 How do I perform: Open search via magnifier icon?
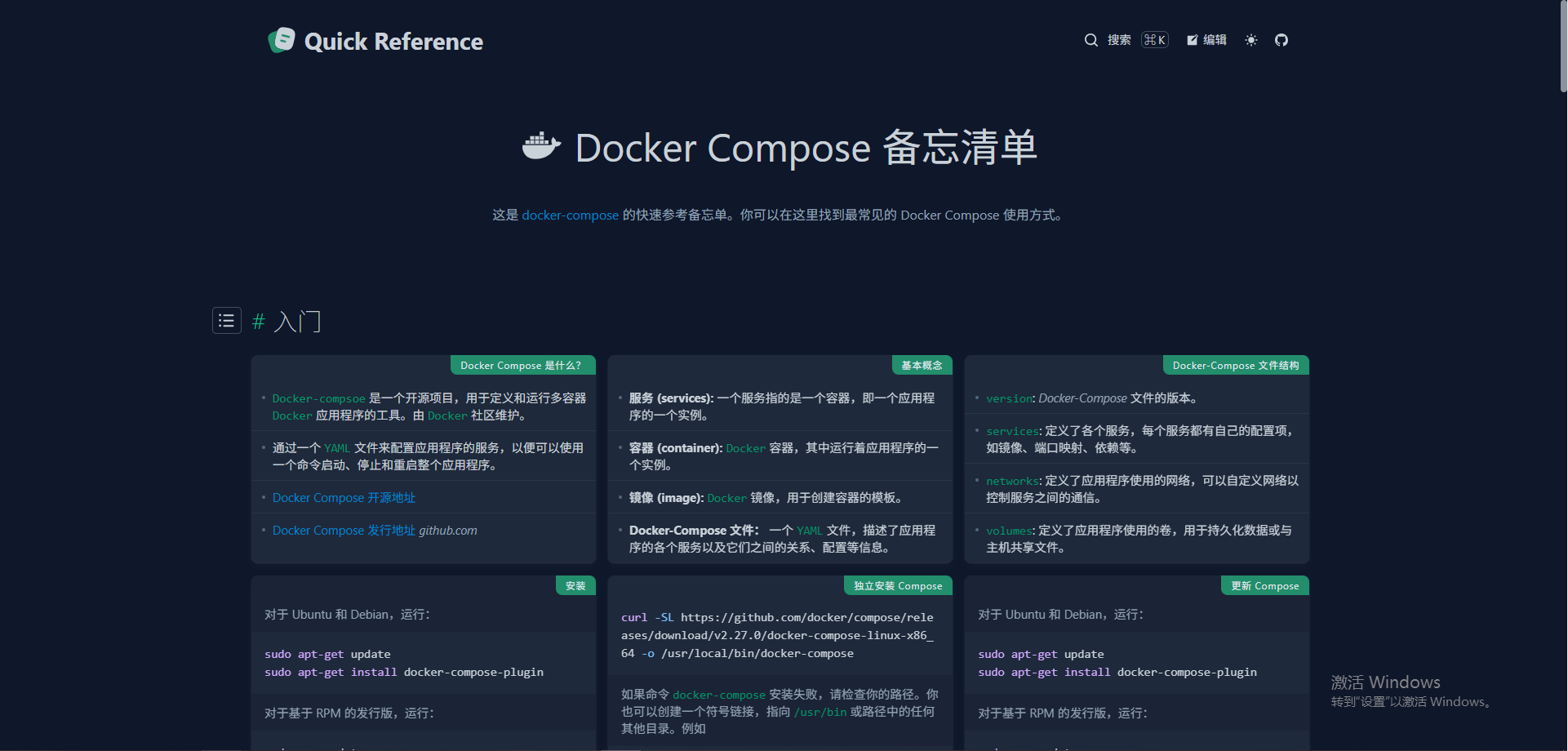point(1090,40)
